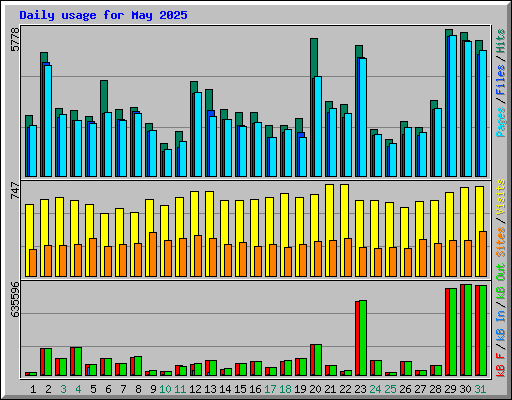
Task: Click day label 8 on the x-axis
Action: [x=138, y=389]
